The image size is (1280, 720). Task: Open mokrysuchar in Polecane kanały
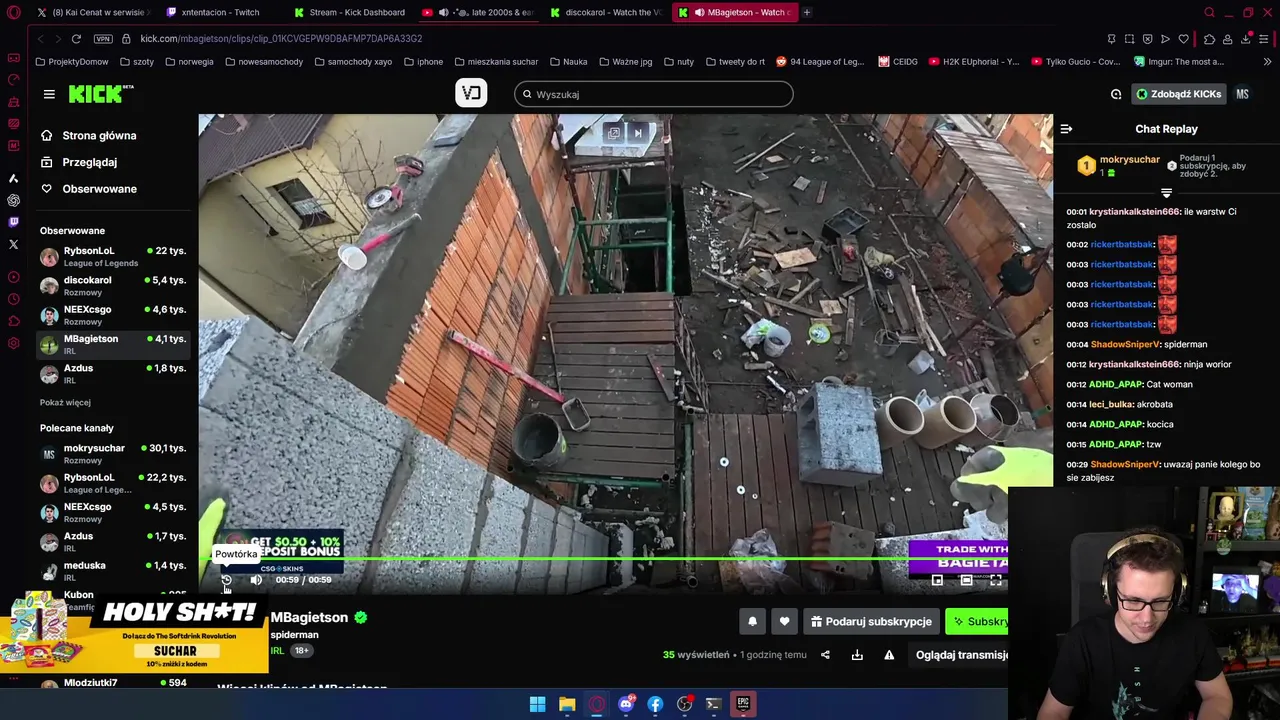tap(112, 453)
